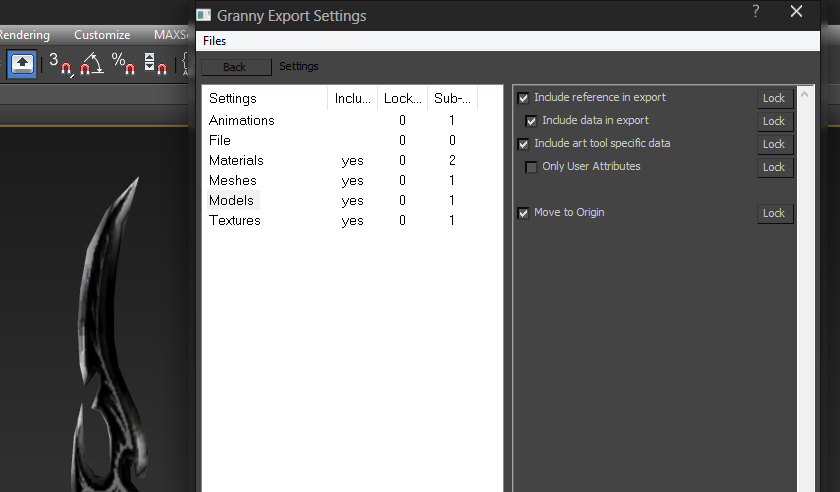Click the highlighted blue toolbar button in 3ds Max
Viewport: 840px width, 492px height.
pos(22,64)
